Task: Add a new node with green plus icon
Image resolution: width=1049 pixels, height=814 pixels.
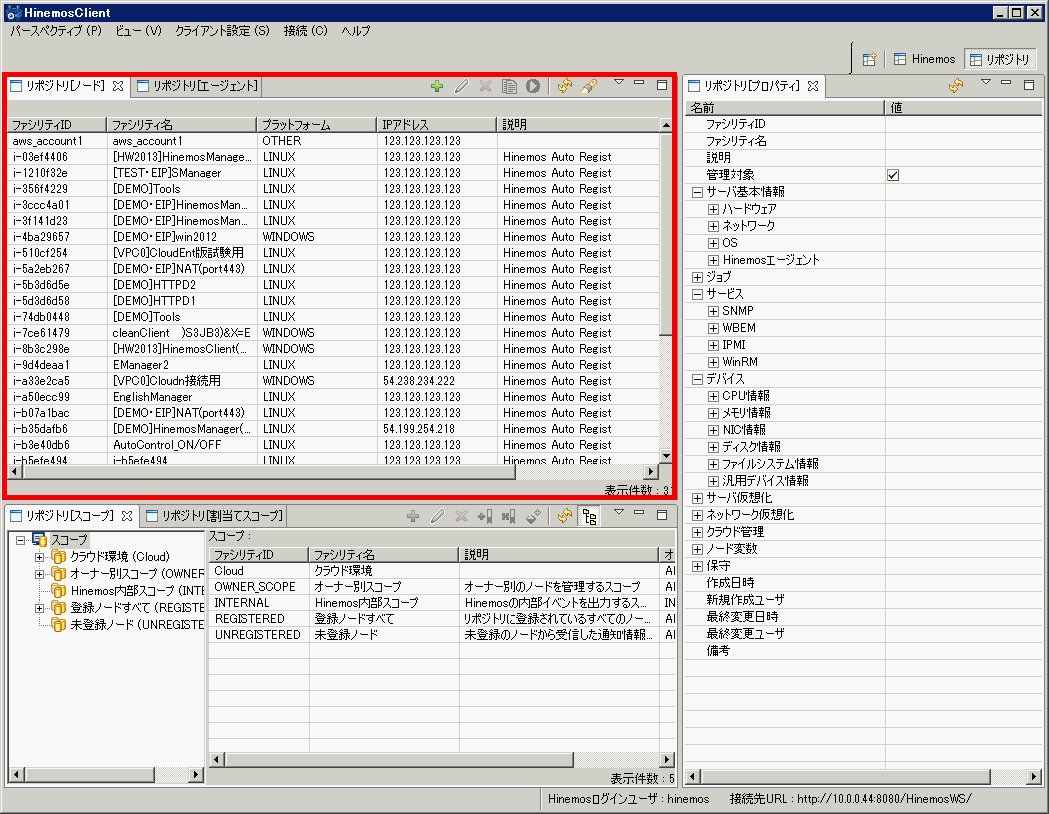Action: click(x=437, y=86)
